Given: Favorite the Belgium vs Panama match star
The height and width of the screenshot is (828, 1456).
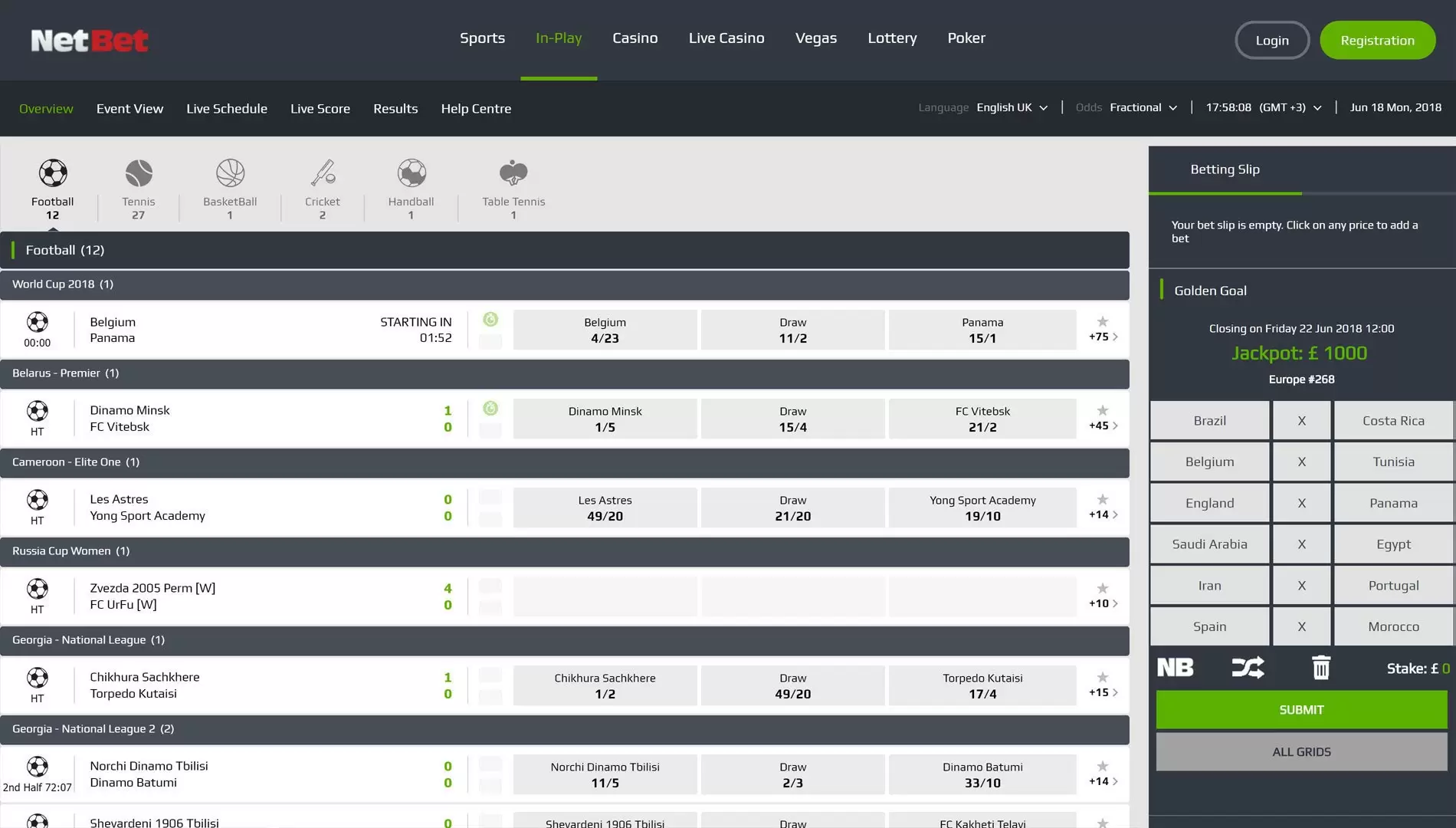Looking at the screenshot, I should 1103,321.
